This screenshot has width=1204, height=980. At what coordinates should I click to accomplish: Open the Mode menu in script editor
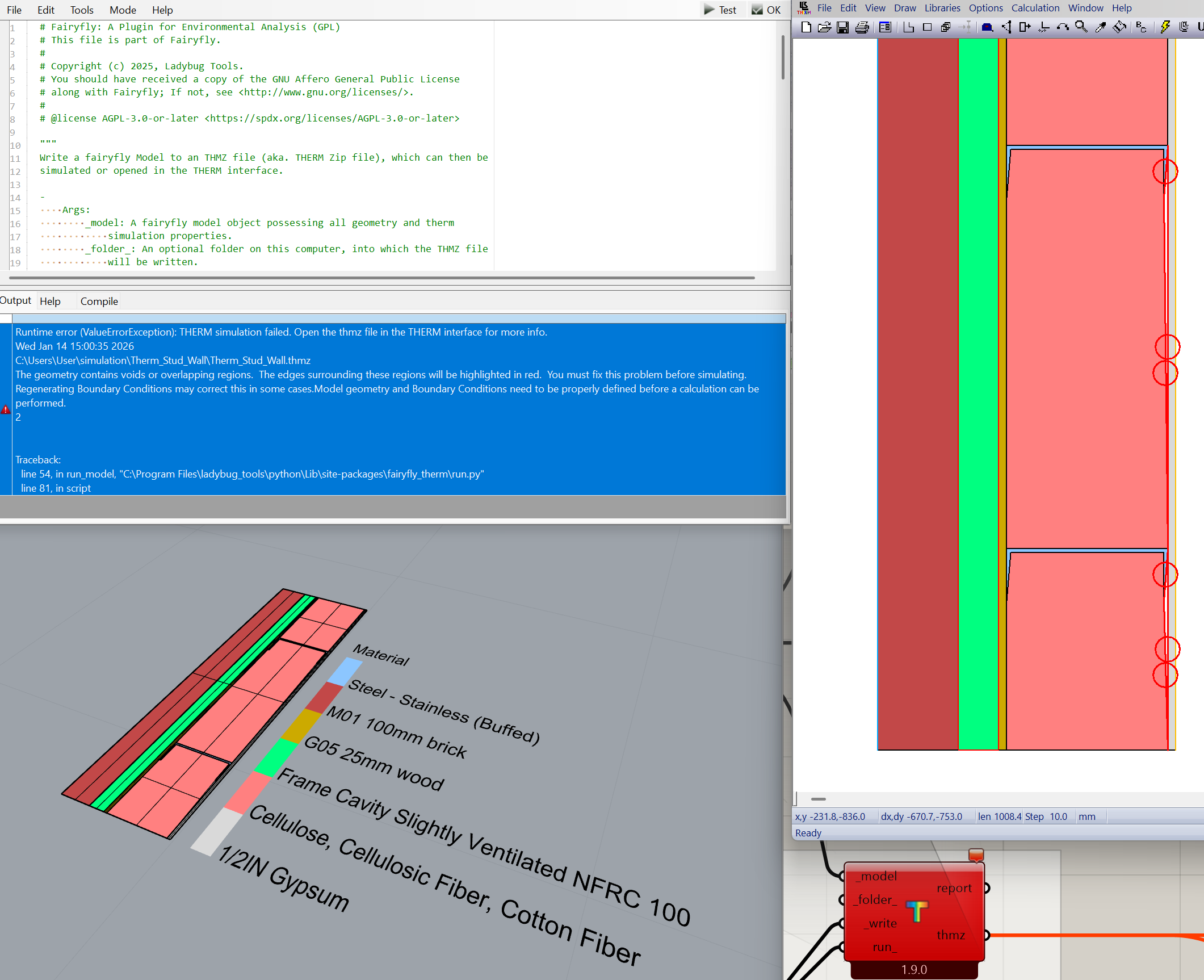[123, 10]
